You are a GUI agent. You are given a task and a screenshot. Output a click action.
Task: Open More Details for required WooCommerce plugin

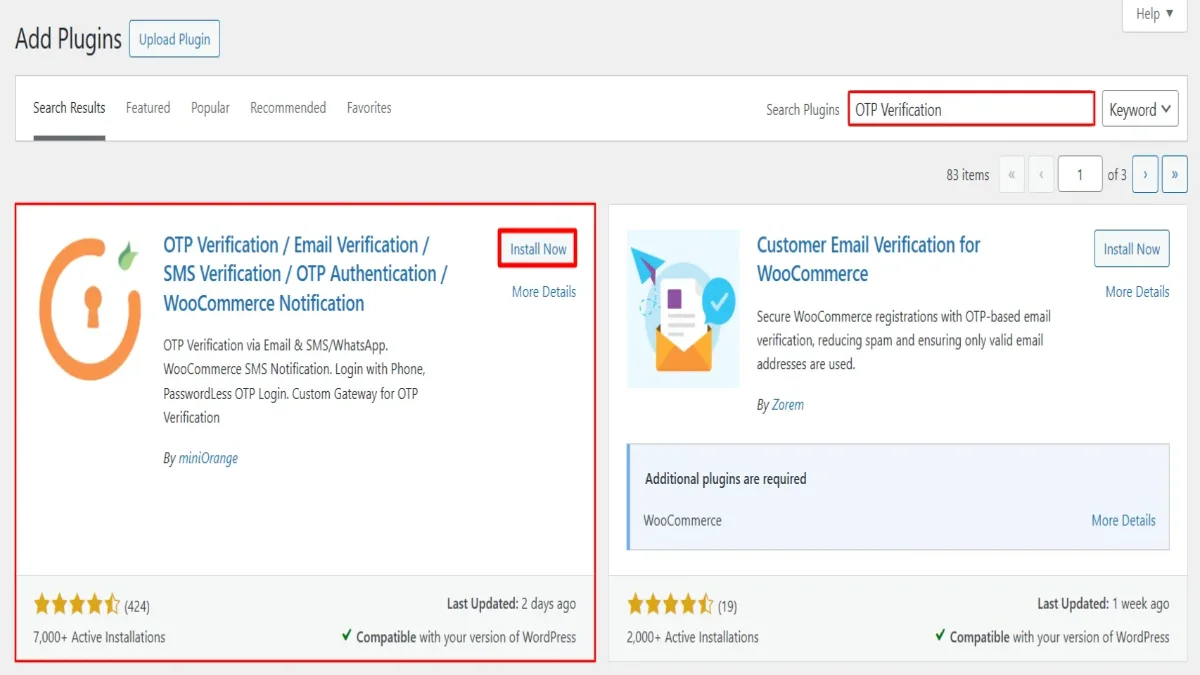tap(1123, 520)
